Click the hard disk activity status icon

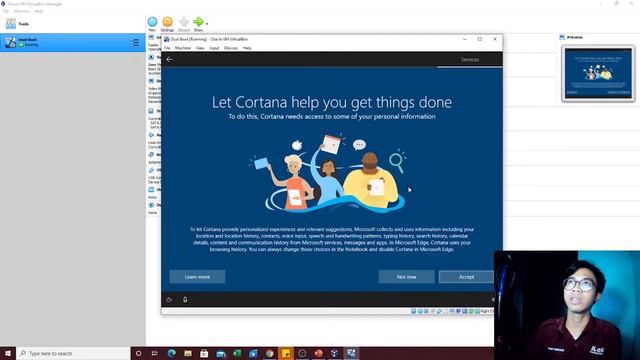[x=413, y=311]
